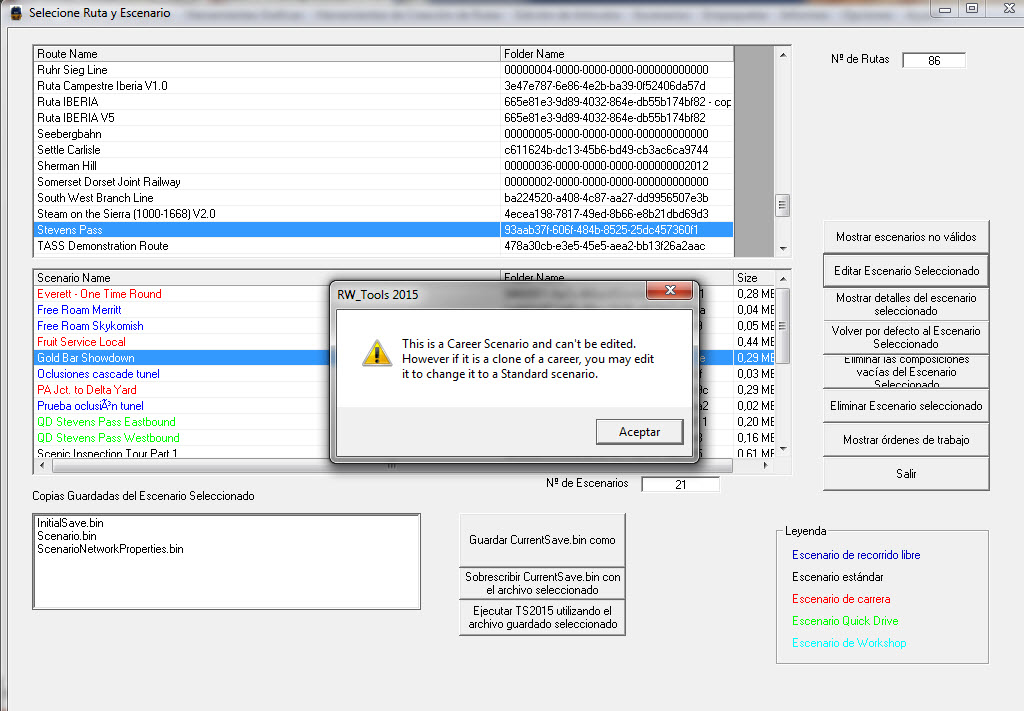Image resolution: width=1024 pixels, height=711 pixels.
Task: Open Mostrar detalles del escenario seleccionado
Action: [x=906, y=304]
